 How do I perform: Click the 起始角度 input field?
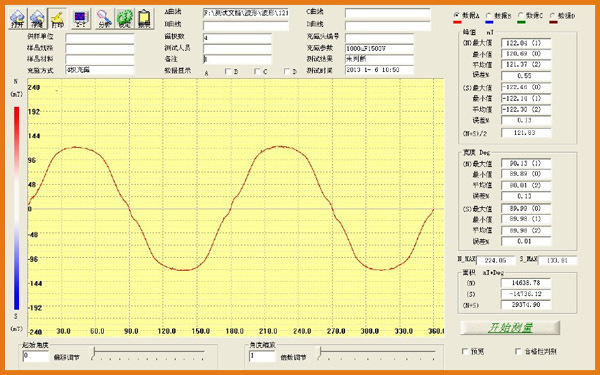pos(36,356)
